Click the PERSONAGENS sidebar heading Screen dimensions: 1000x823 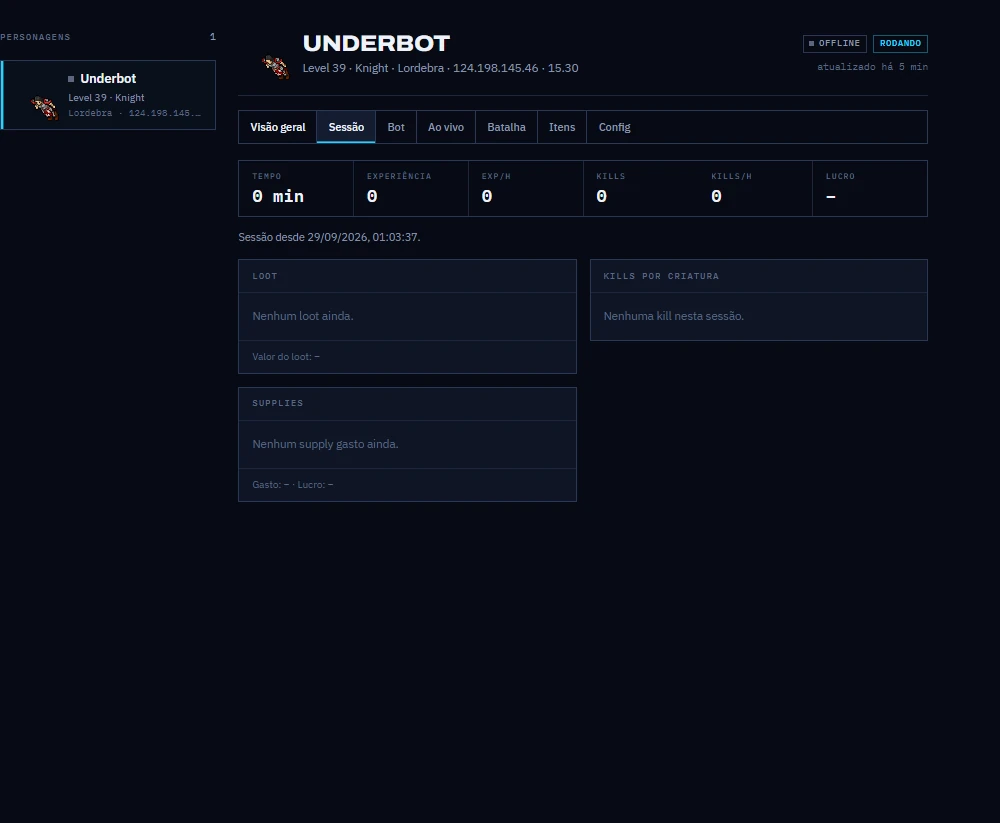pos(35,37)
